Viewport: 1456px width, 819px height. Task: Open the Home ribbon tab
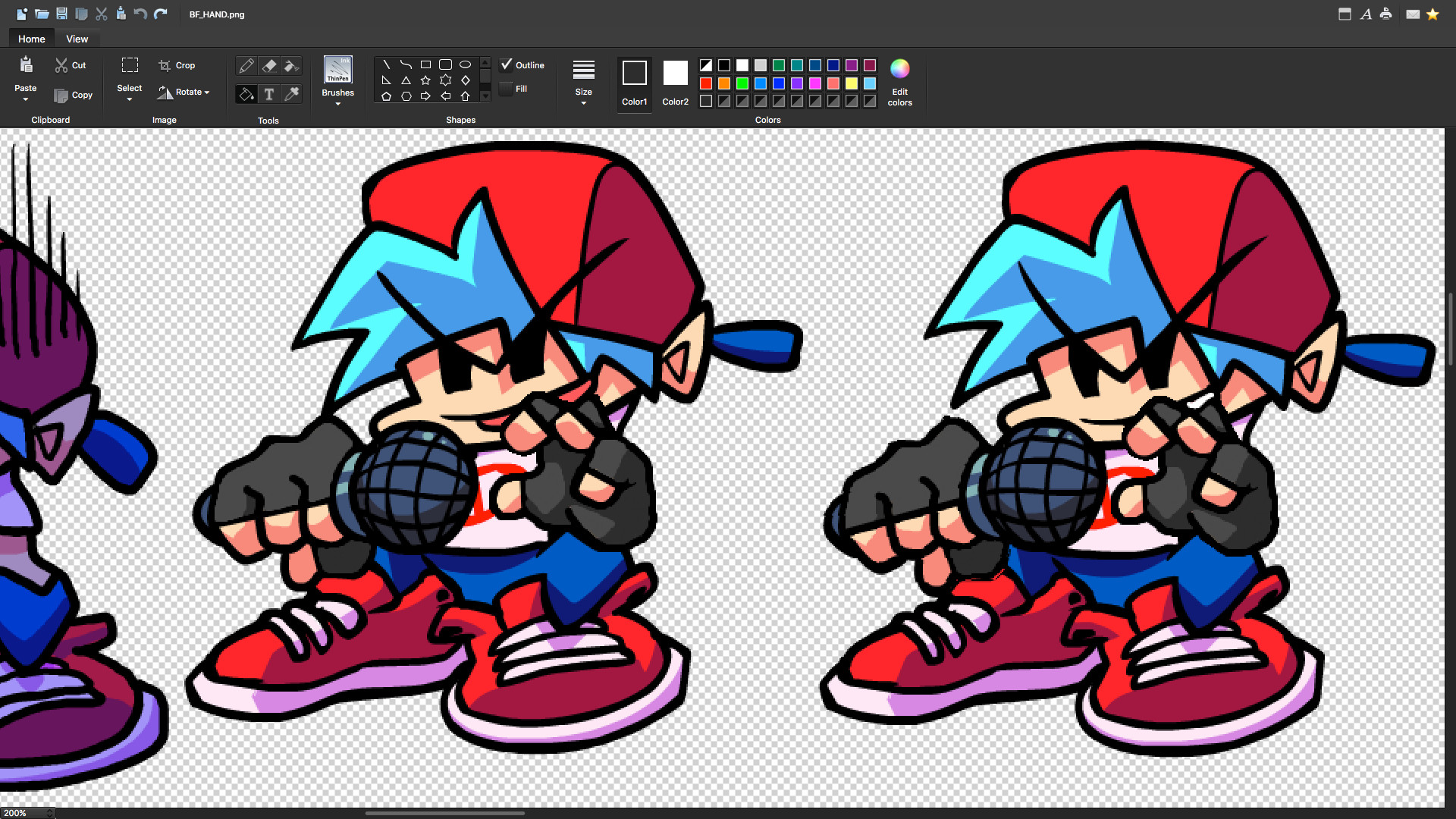point(32,39)
